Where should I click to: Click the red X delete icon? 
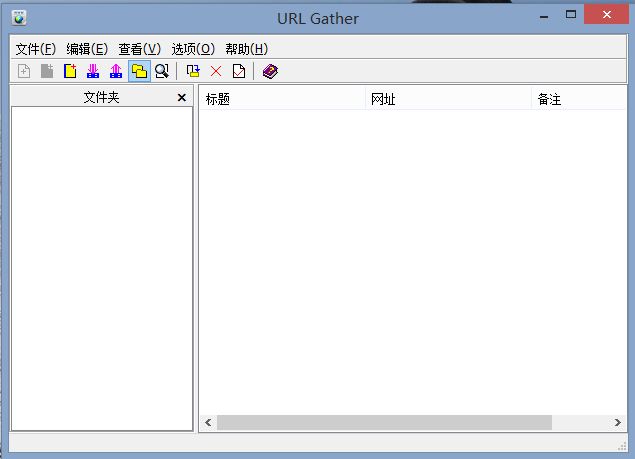[x=216, y=72]
